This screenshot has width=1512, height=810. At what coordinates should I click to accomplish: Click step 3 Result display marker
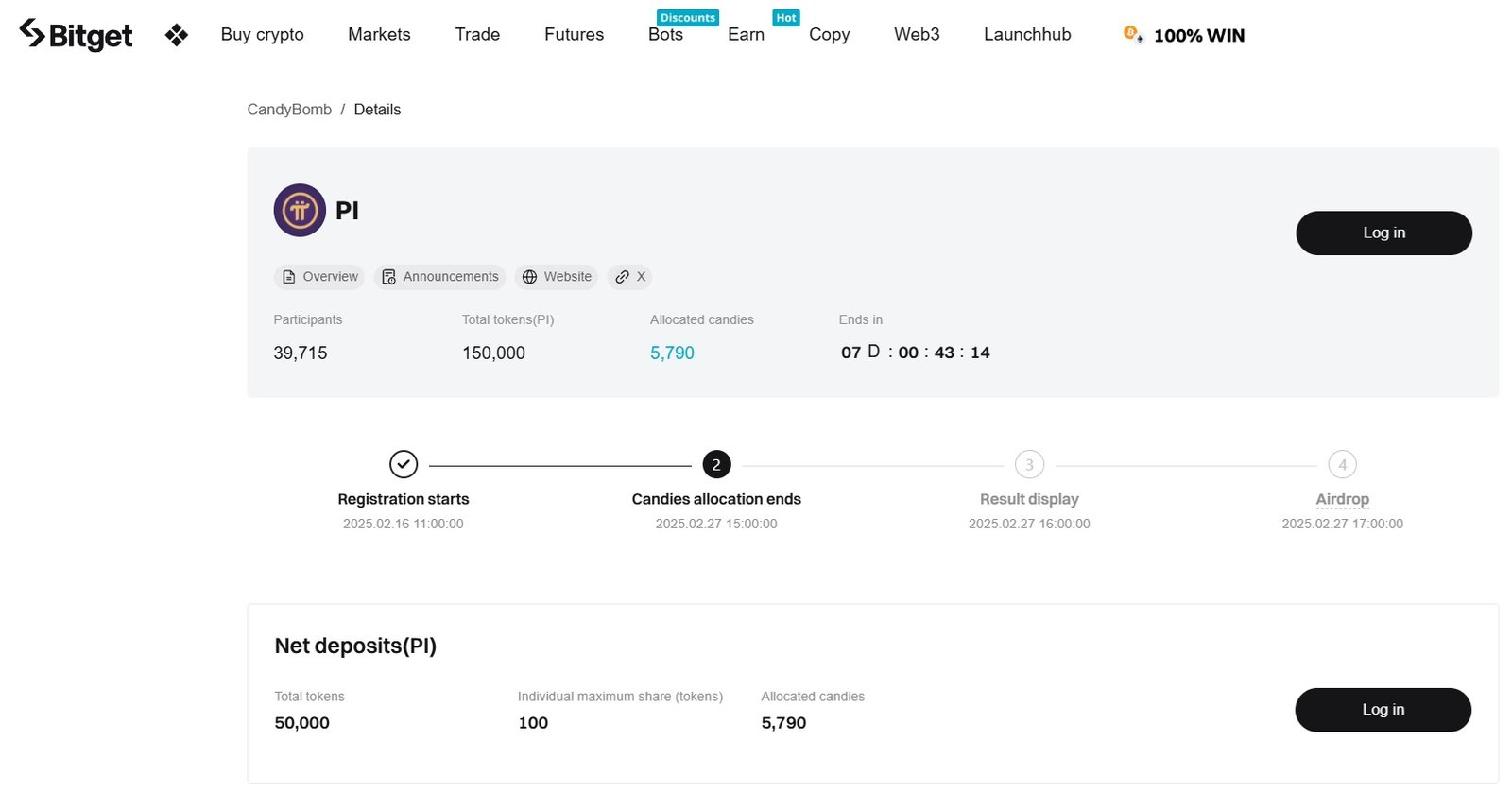[1029, 464]
